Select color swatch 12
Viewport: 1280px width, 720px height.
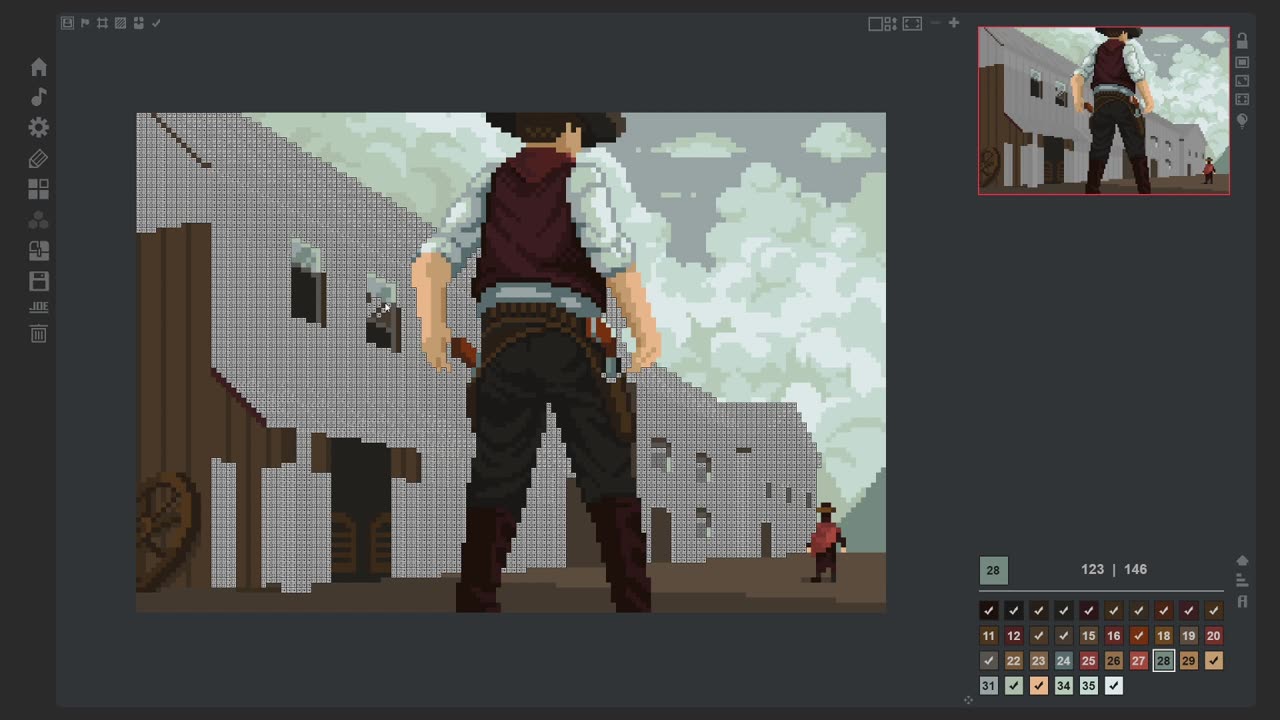click(1013, 635)
